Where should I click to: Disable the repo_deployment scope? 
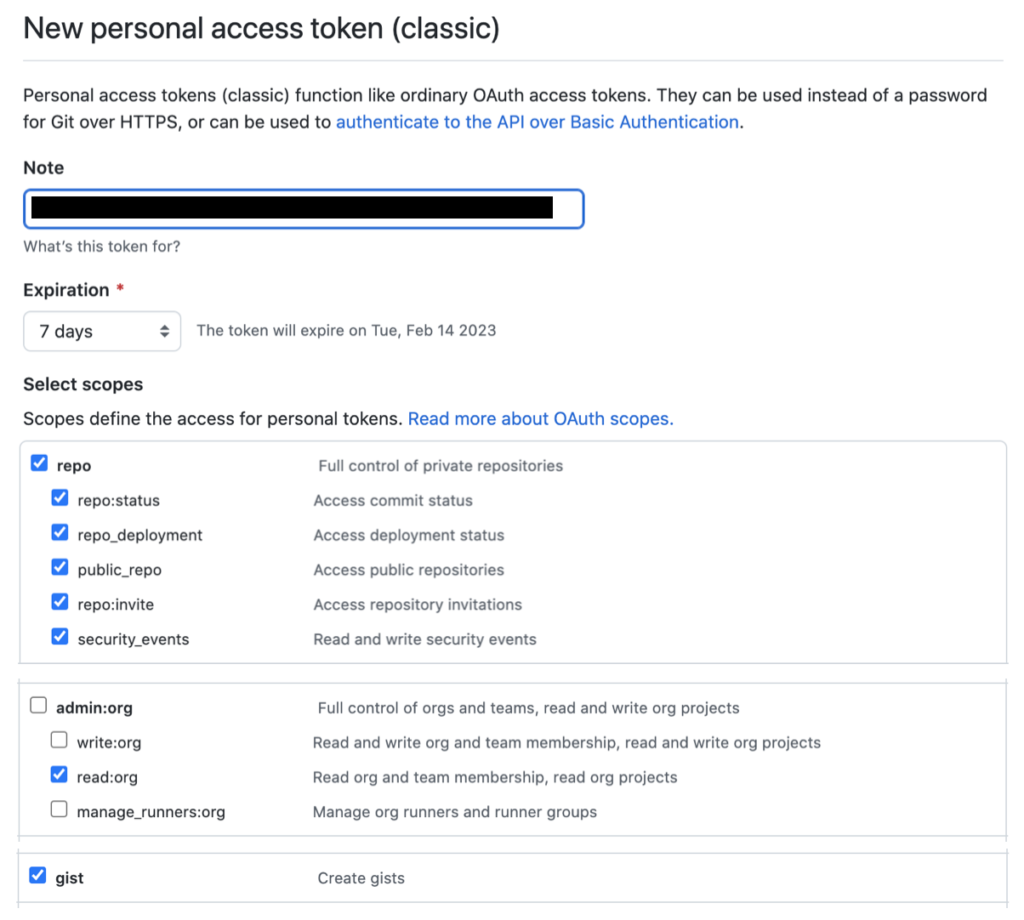click(60, 534)
